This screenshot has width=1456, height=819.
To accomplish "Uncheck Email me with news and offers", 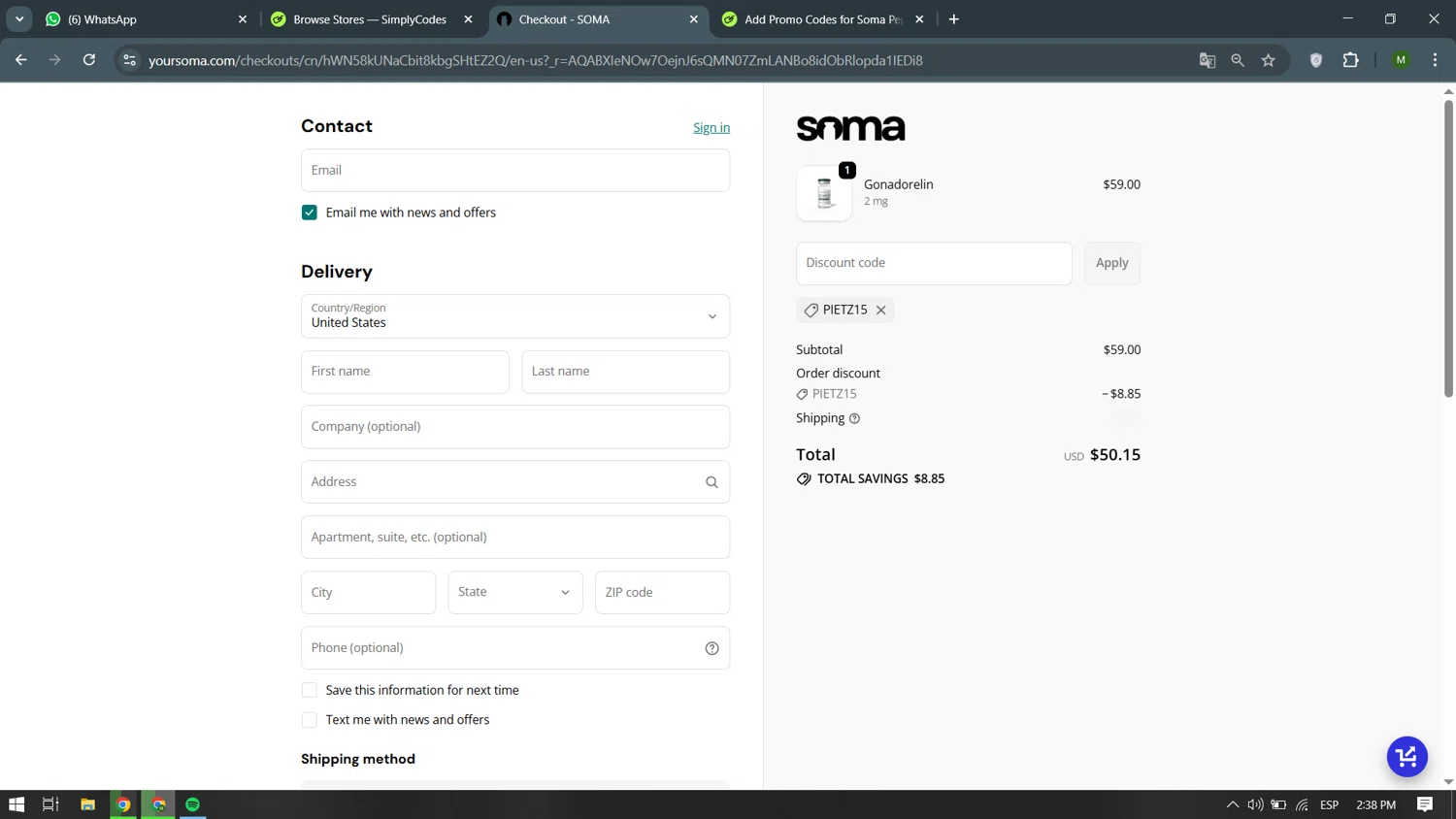I will coord(310,213).
